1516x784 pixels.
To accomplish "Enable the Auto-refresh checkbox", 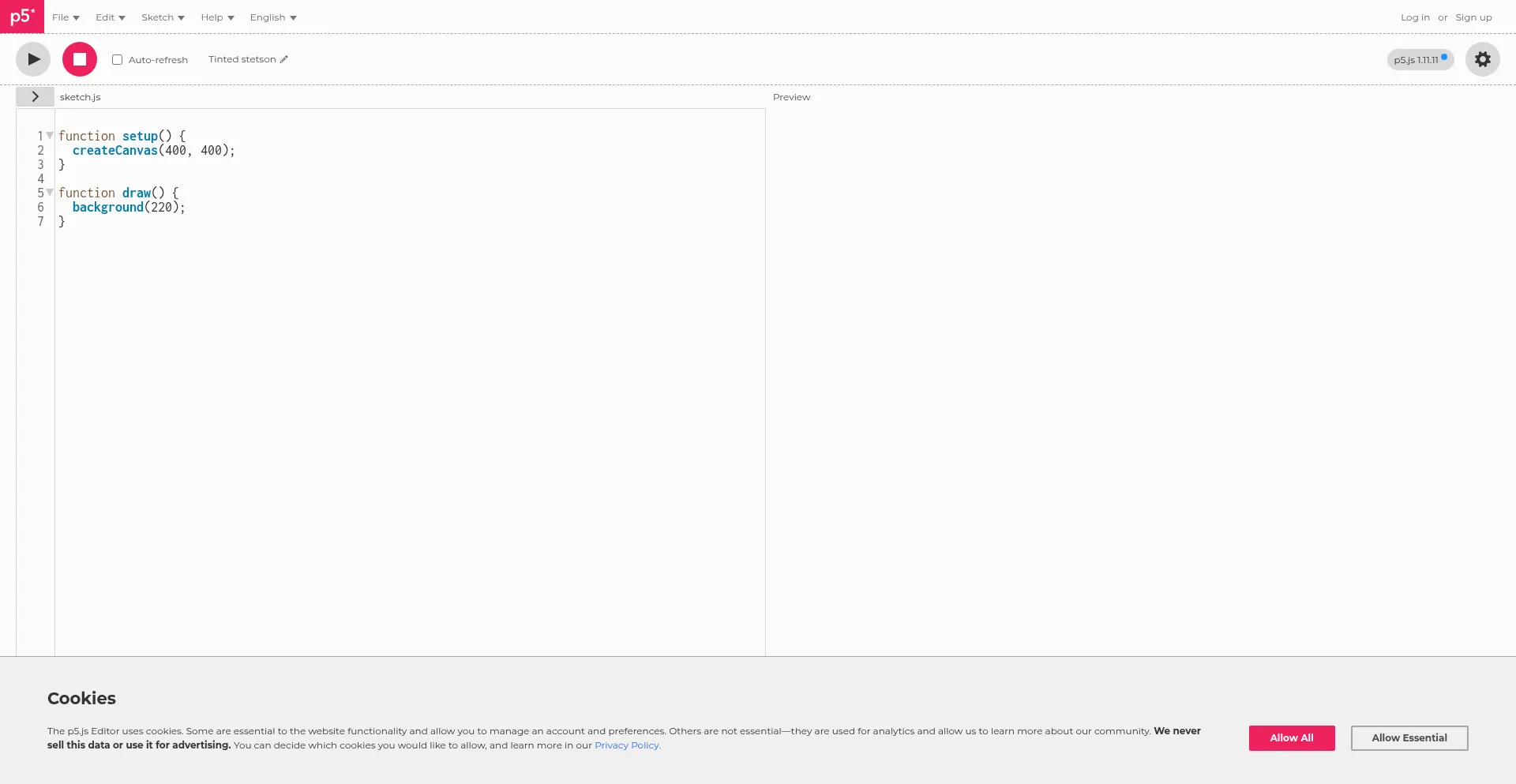I will [x=118, y=60].
